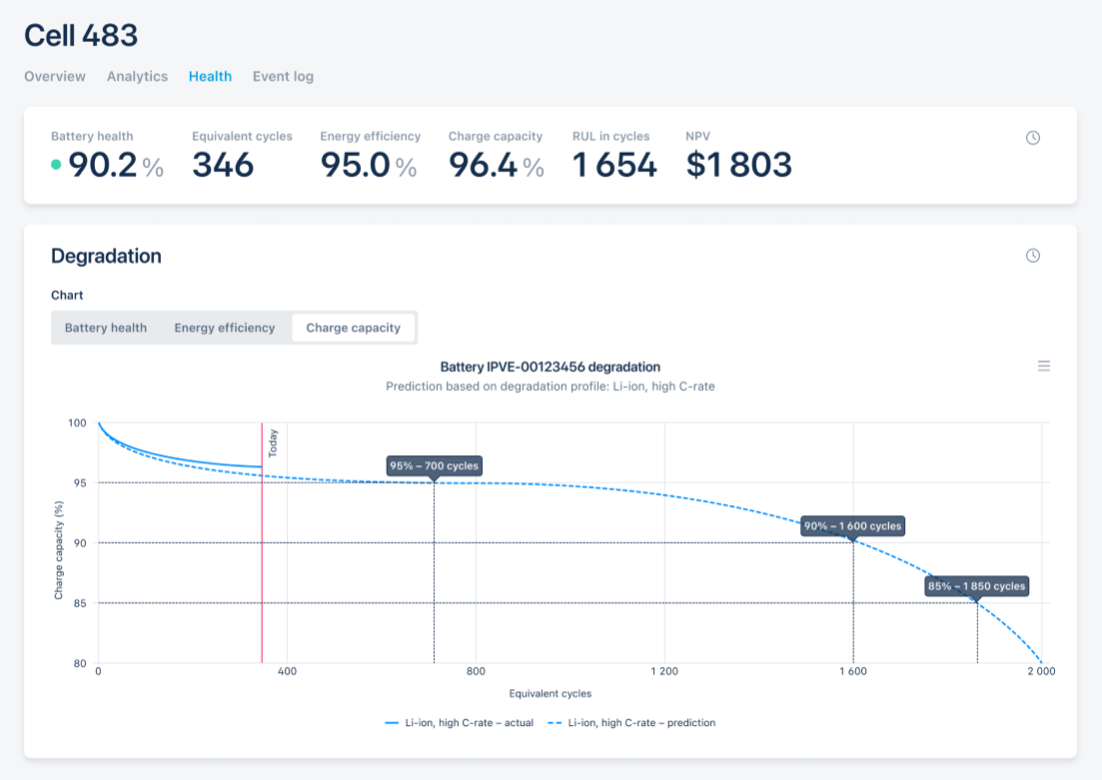Go to the Event log tab

click(283, 76)
